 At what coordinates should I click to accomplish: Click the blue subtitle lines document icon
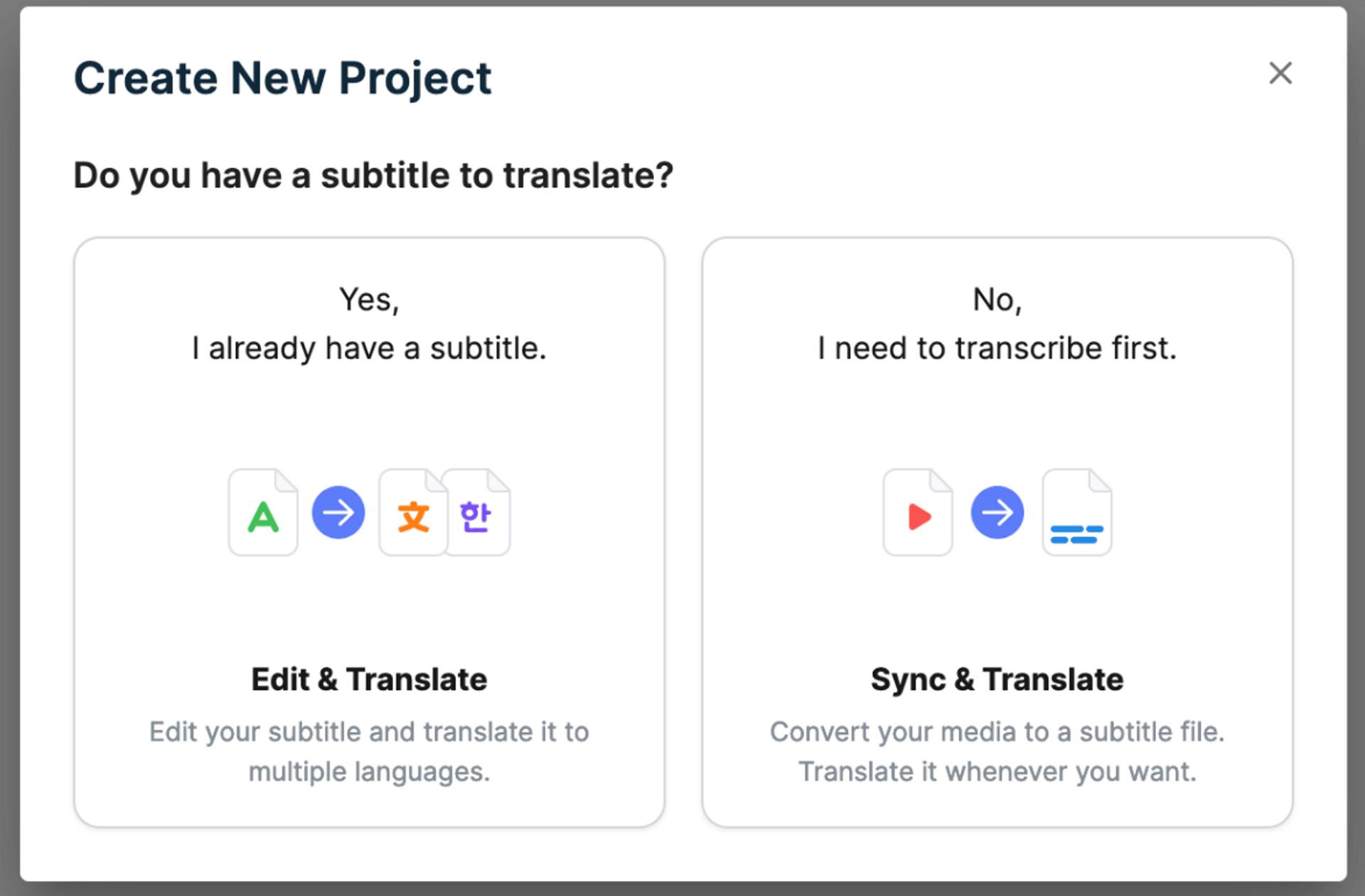(1077, 512)
